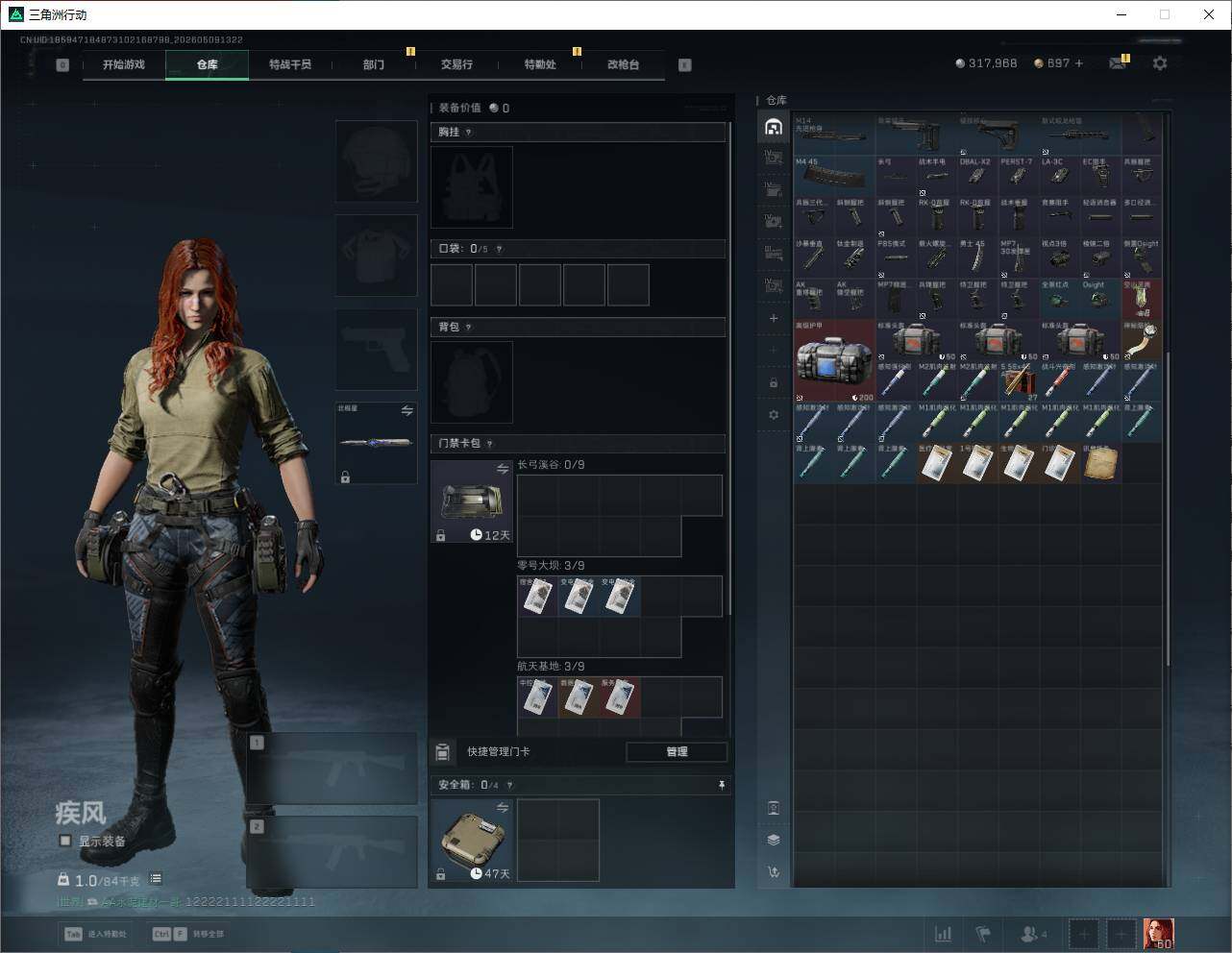Click the Q shortcut icon before tabs
The width and height of the screenshot is (1232, 953).
click(62, 65)
